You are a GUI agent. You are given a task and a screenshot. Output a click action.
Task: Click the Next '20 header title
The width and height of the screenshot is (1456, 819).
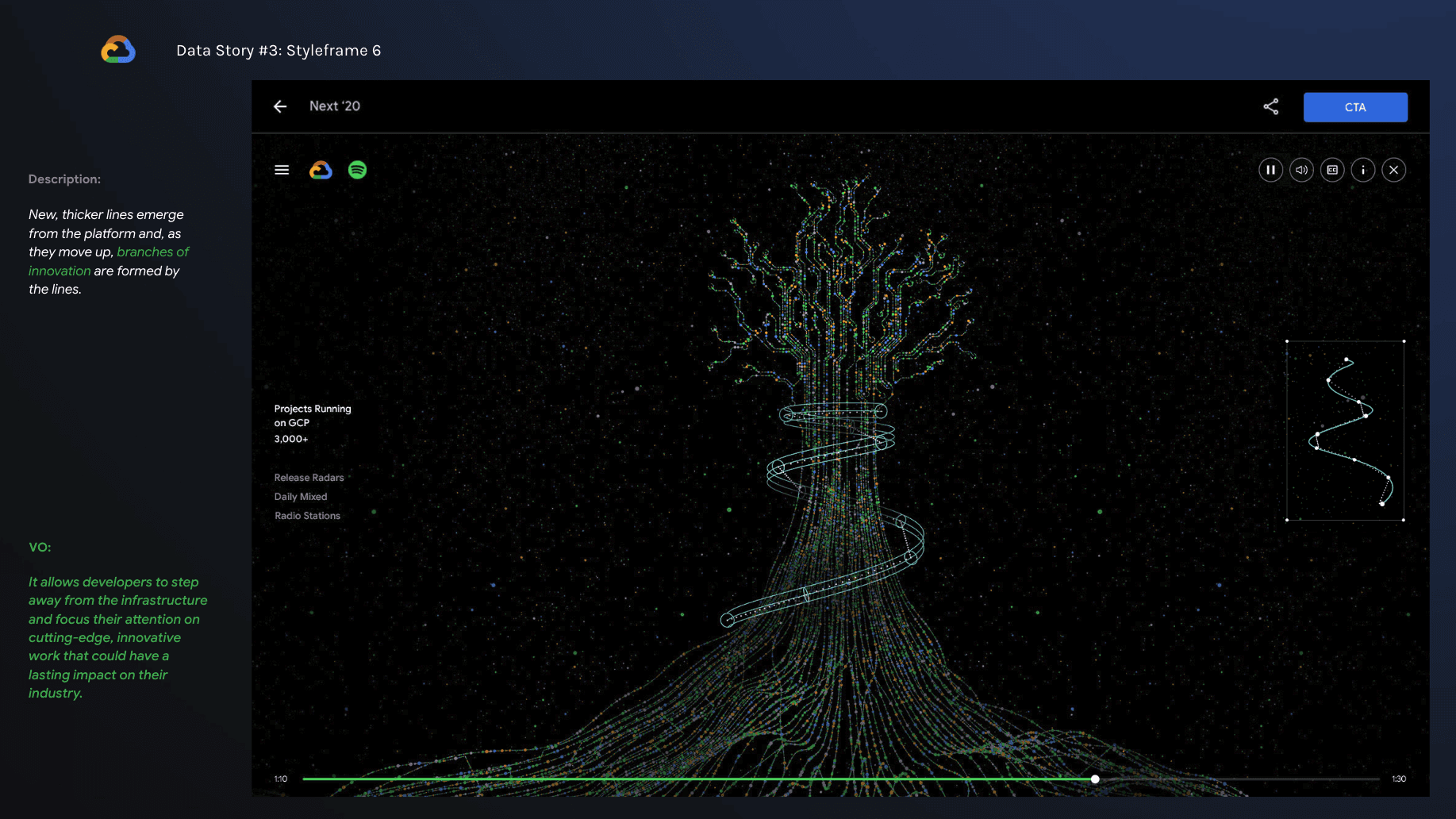334,106
